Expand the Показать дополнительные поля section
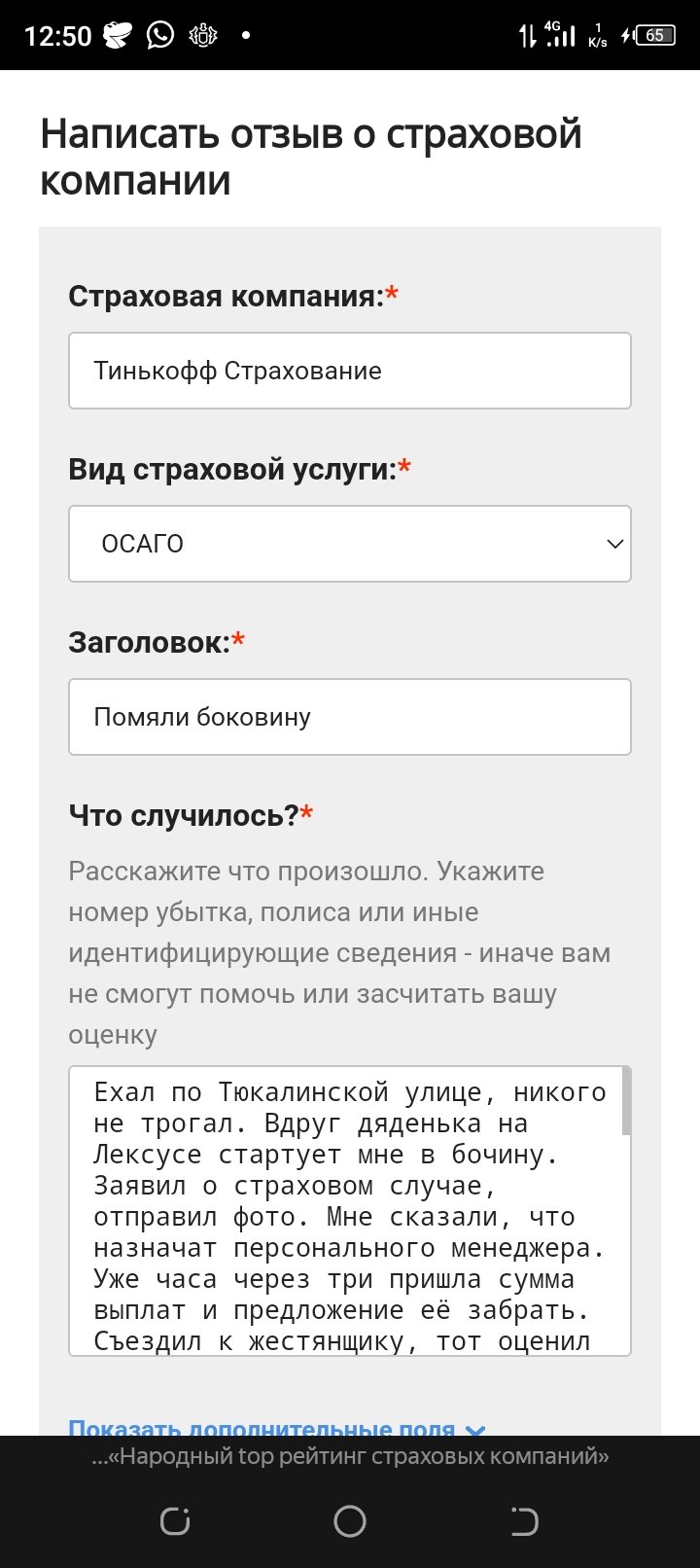This screenshot has width=700, height=1568. pyautogui.click(x=262, y=1428)
